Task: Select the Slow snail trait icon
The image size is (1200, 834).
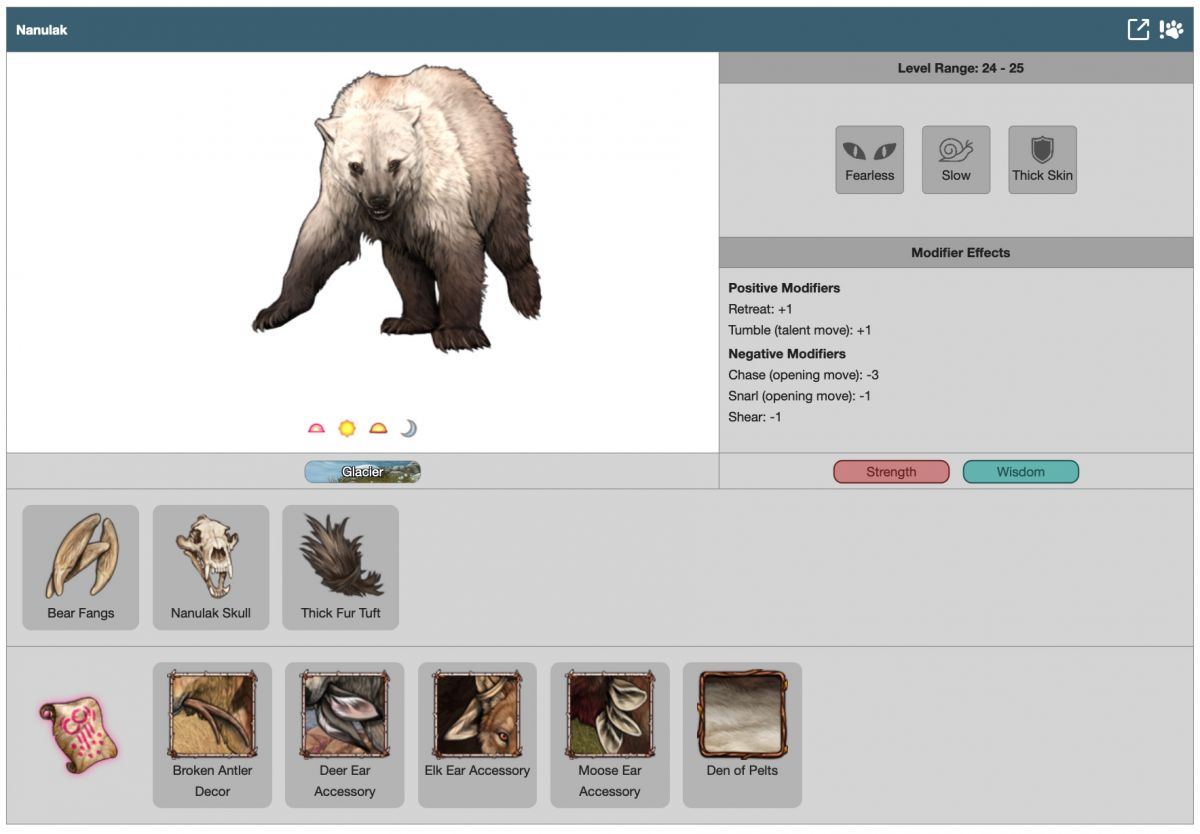Action: coord(955,159)
